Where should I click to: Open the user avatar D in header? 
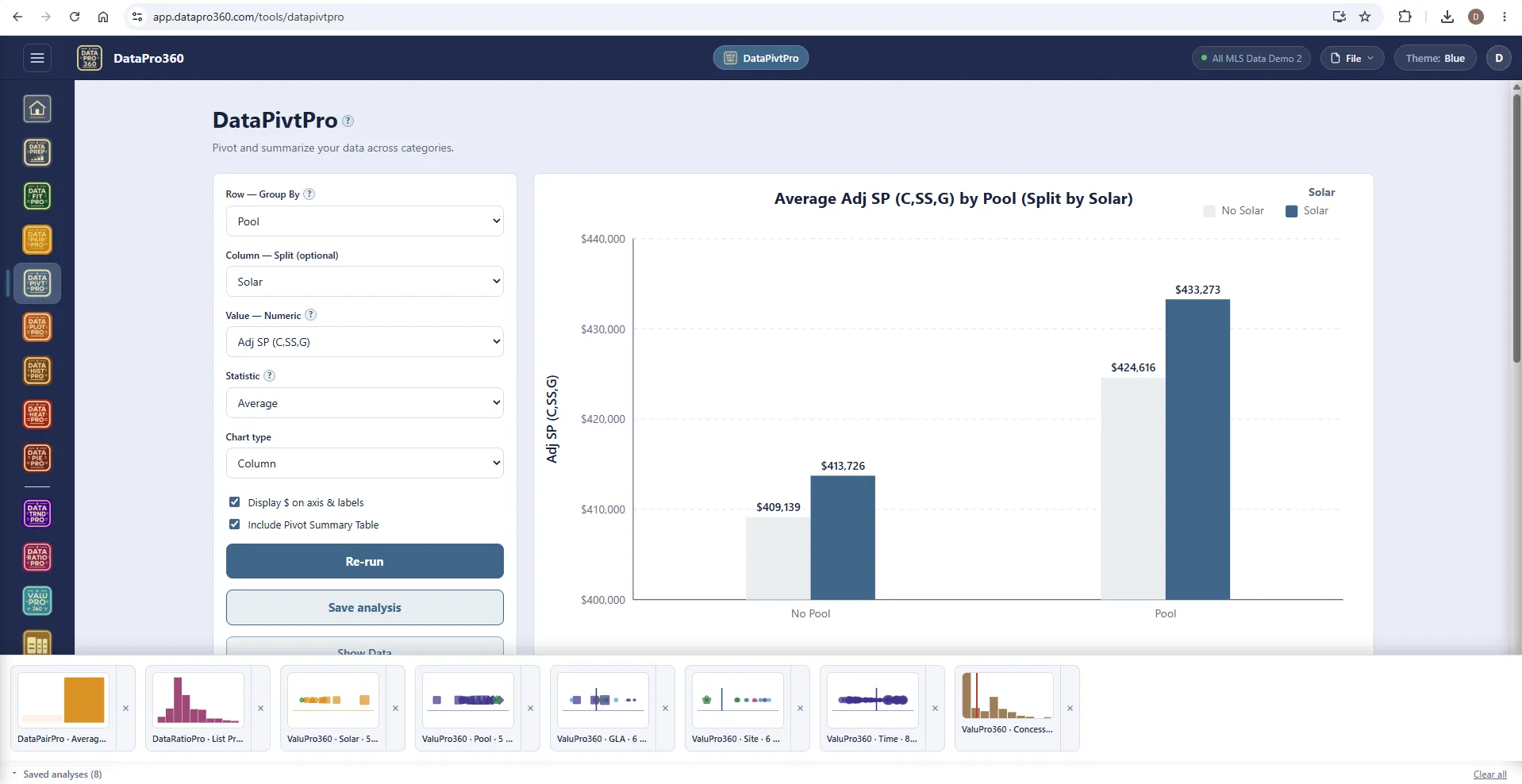pos(1499,58)
